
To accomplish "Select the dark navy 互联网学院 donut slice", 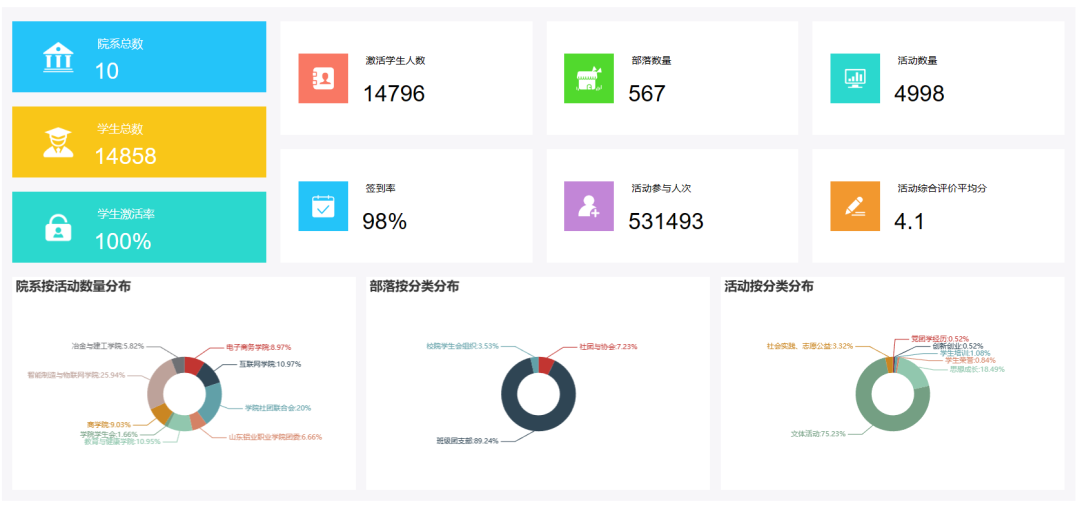I will [208, 374].
